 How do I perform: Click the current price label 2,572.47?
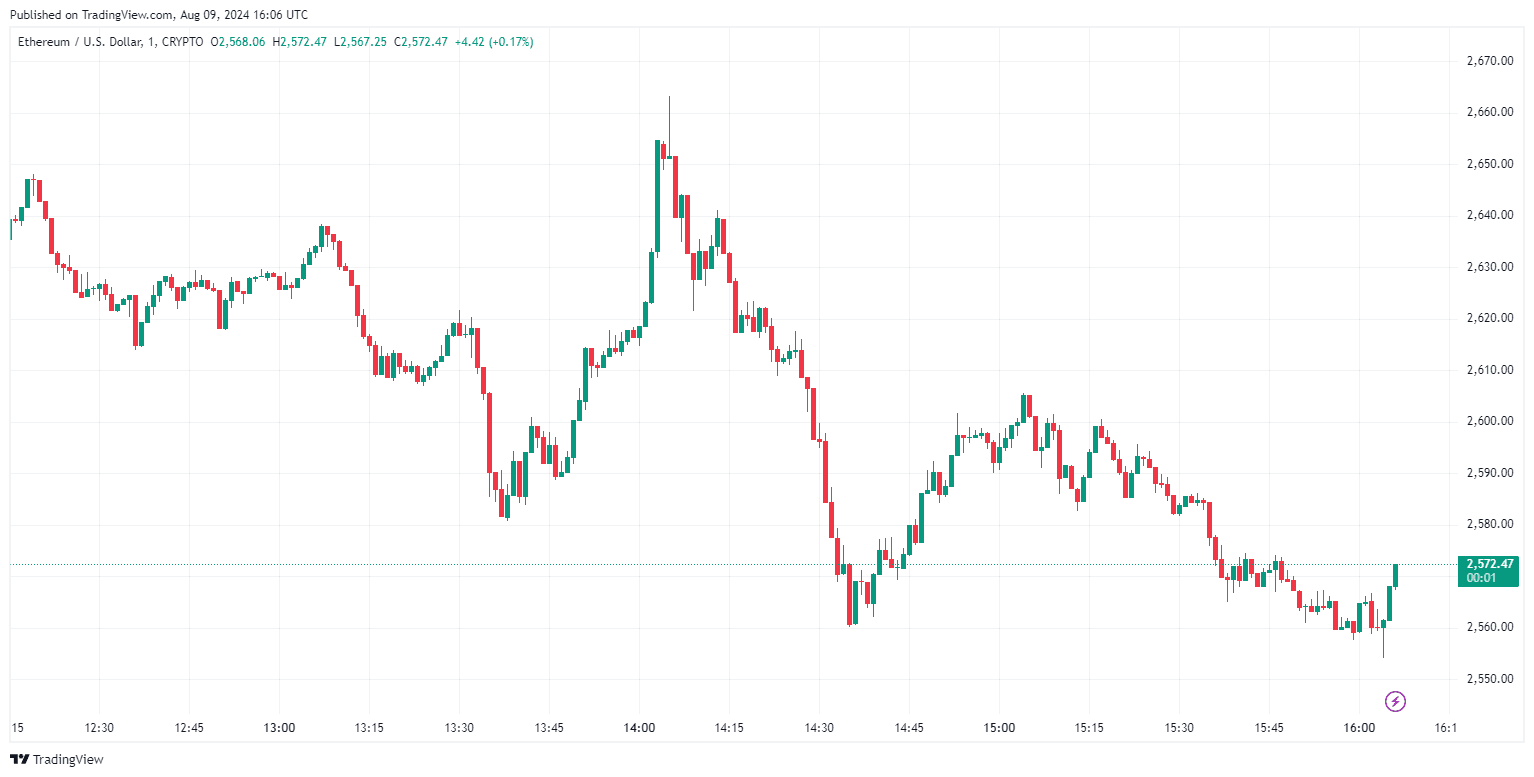(1488, 564)
